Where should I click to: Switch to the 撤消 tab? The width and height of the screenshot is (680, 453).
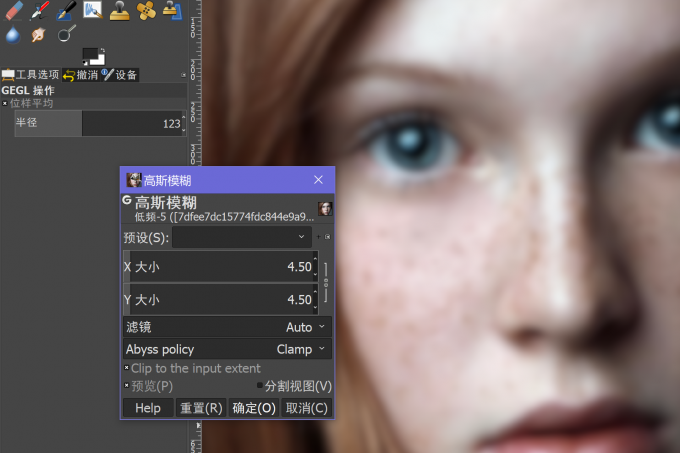pyautogui.click(x=81, y=75)
